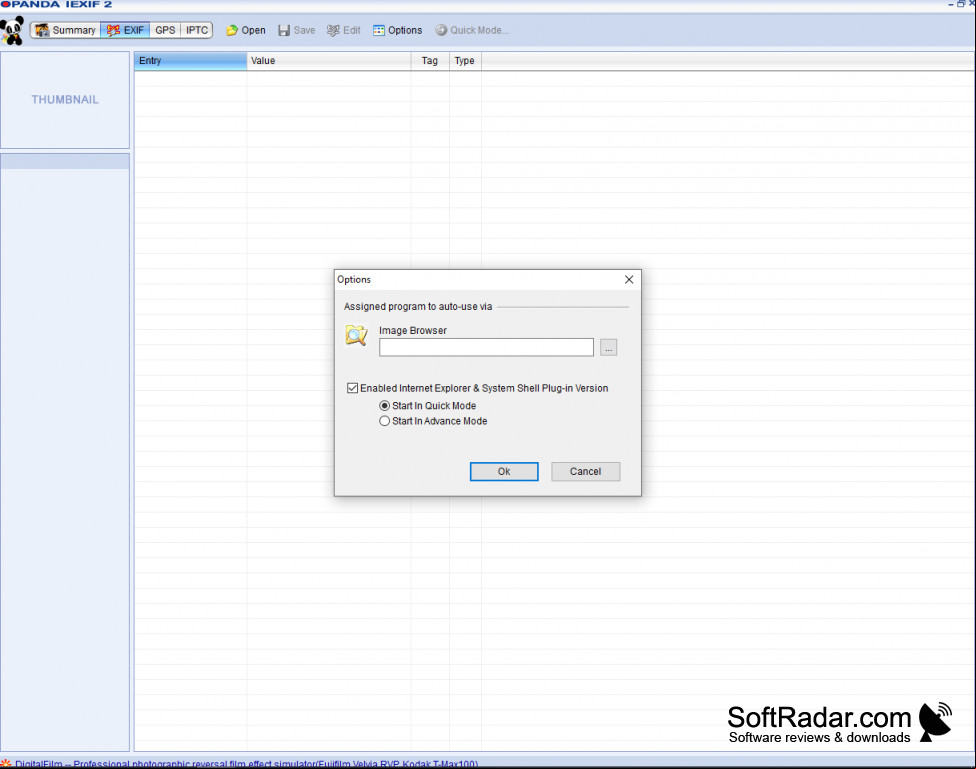Sort by the Value column header
This screenshot has height=769, width=976.
[x=329, y=60]
